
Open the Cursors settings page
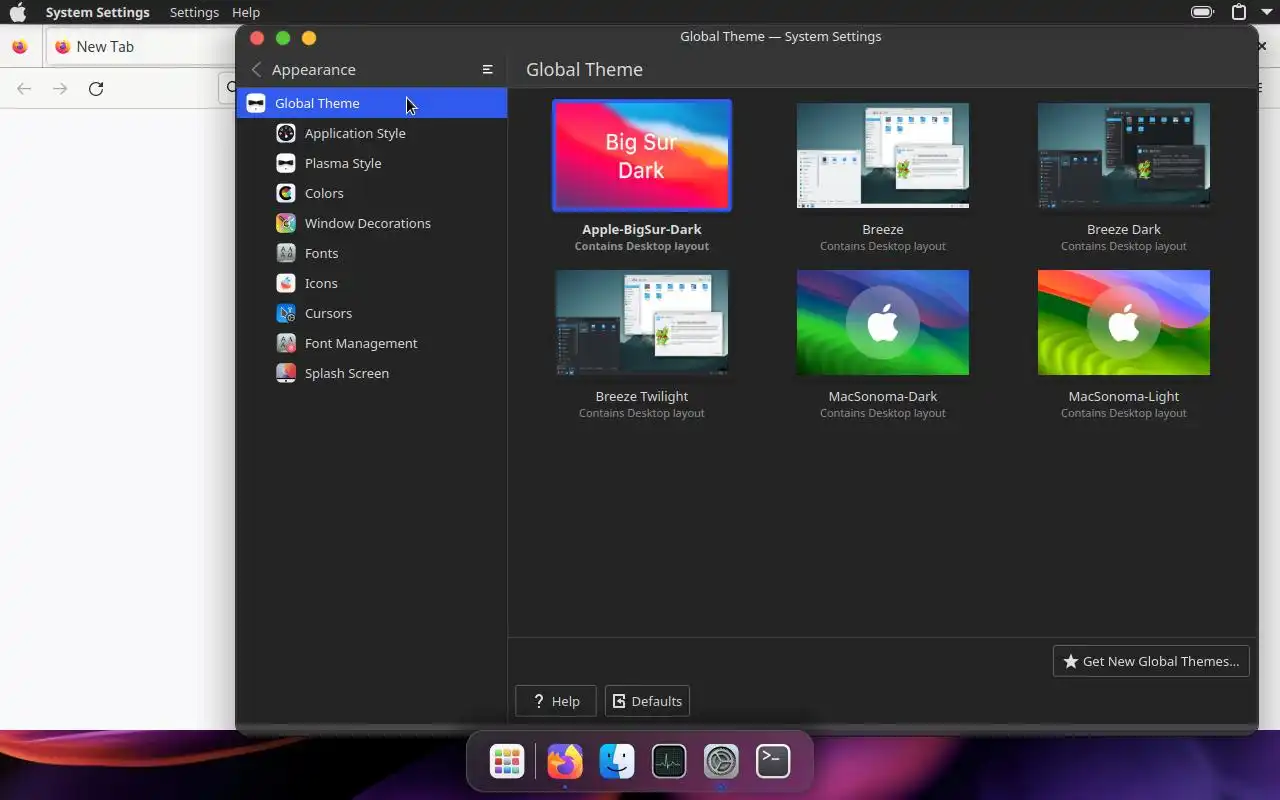click(372, 313)
